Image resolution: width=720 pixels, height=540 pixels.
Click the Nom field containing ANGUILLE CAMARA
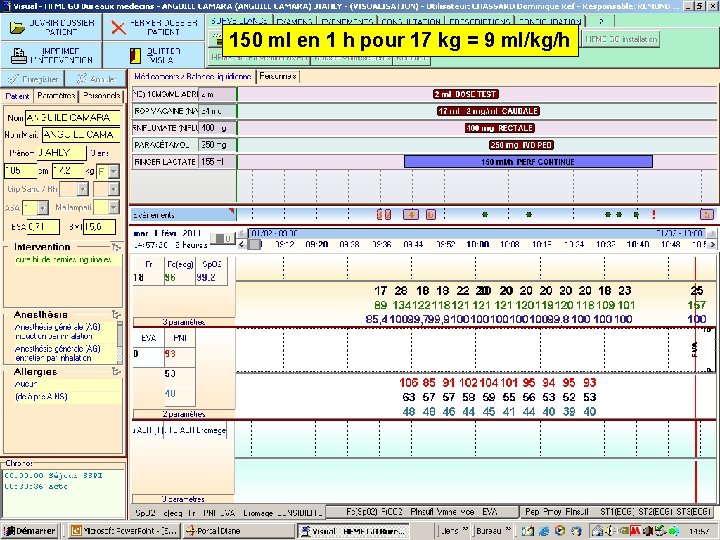(x=73, y=118)
